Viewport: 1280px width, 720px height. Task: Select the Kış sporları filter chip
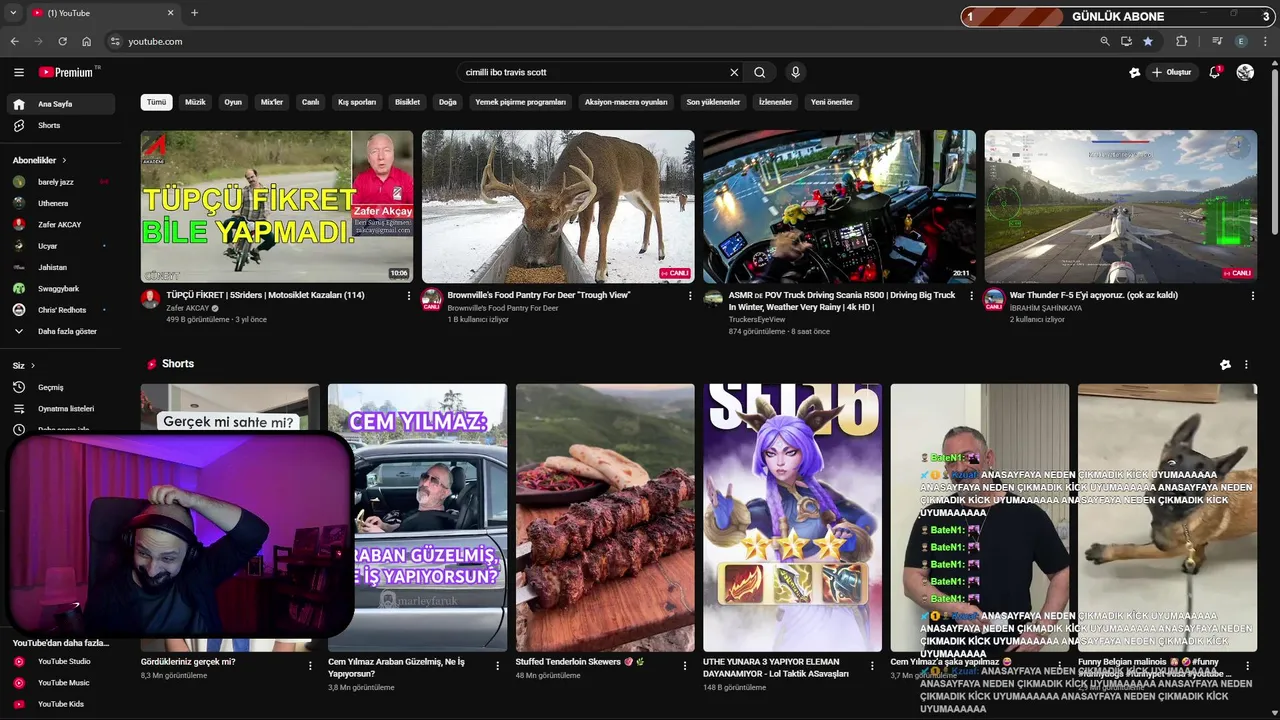tap(357, 102)
